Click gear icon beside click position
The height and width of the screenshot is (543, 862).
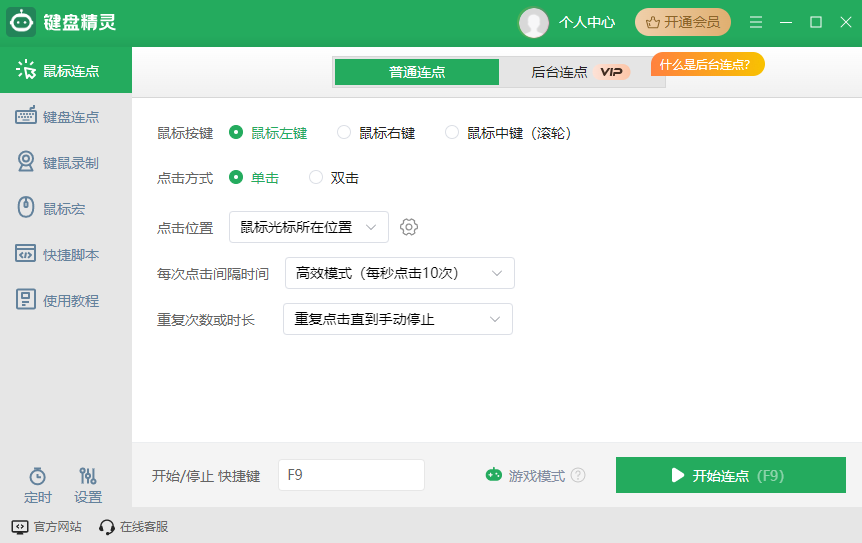click(408, 227)
